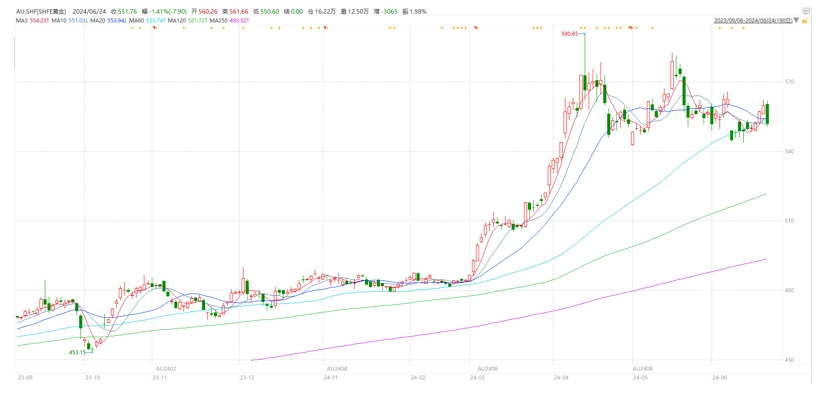Click the 480 price axis label
The width and height of the screenshot is (821, 397).
[789, 290]
